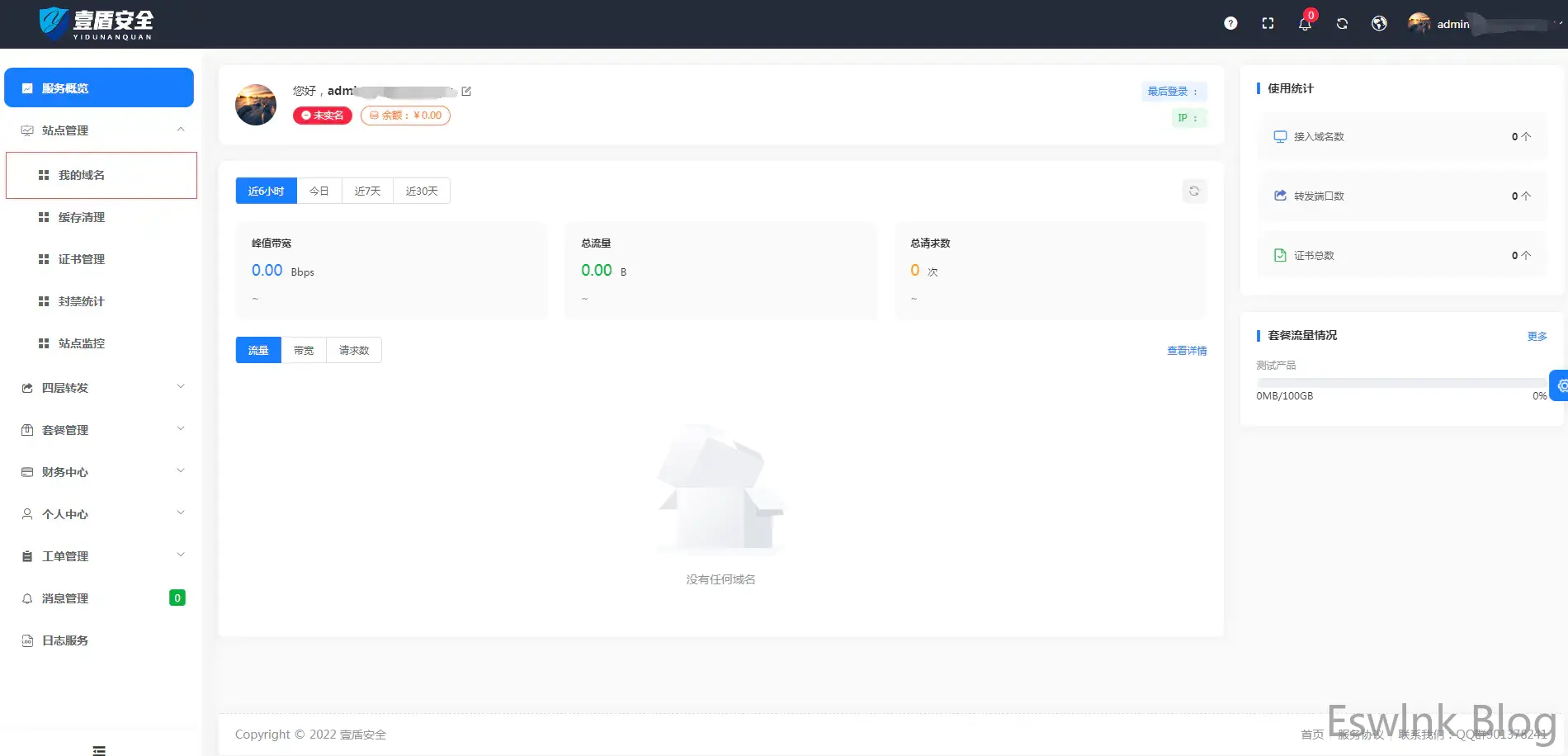Click the 查看详情 link
Image resolution: width=1568 pixels, height=756 pixels.
tap(1186, 351)
